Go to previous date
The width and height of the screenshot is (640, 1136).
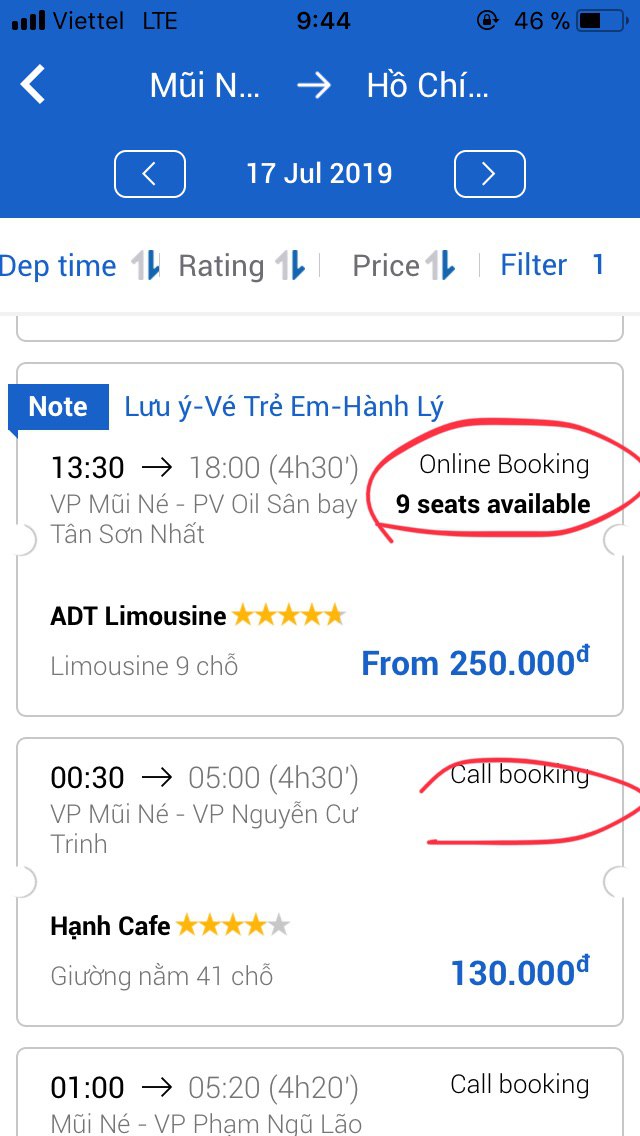click(x=149, y=174)
